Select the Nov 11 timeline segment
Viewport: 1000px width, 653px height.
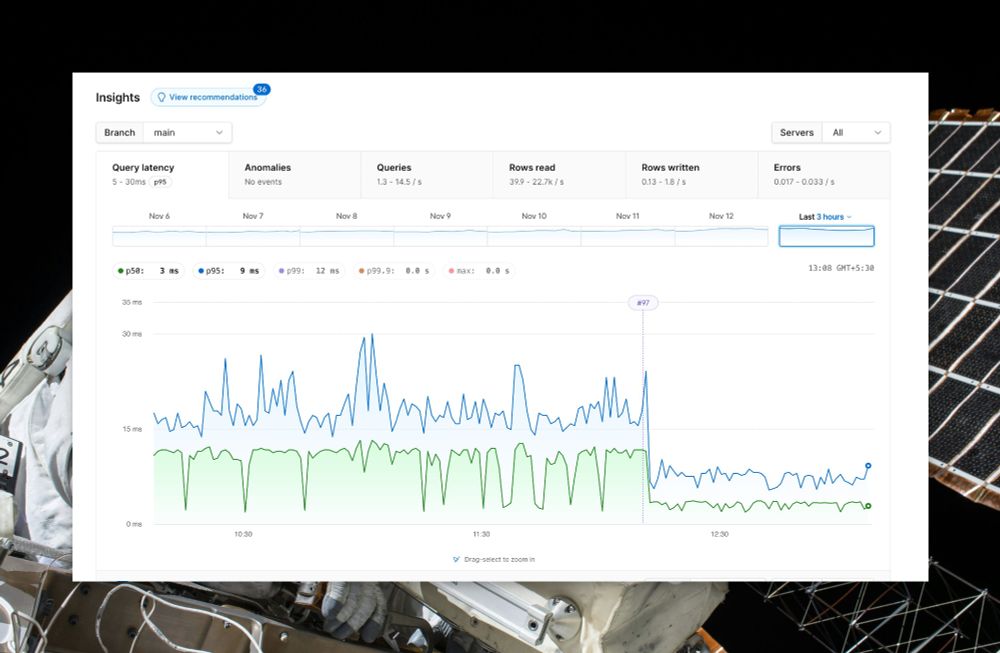pos(628,236)
